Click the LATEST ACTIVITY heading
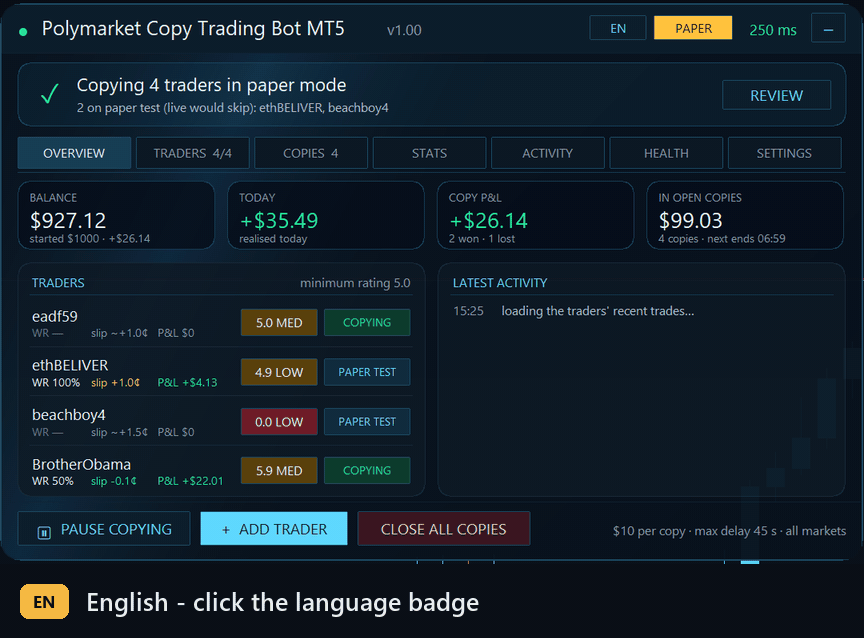 500,283
